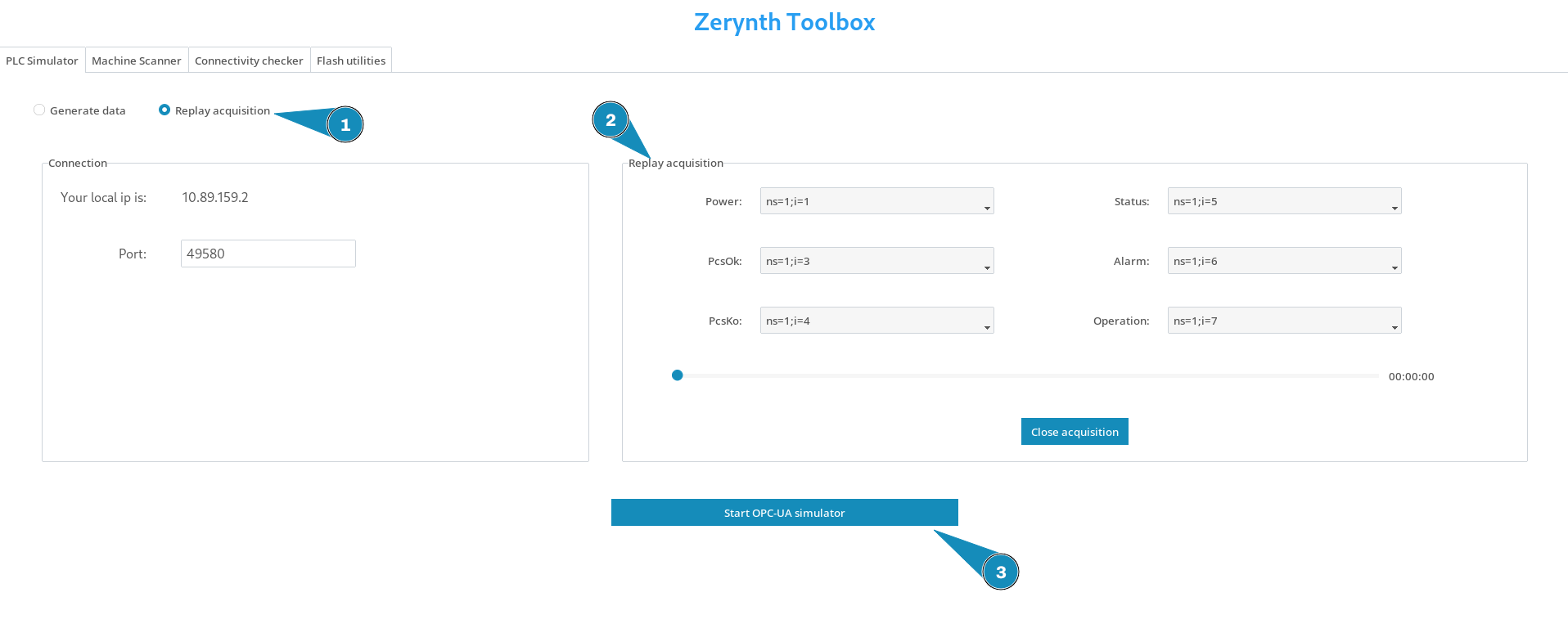
Task: Expand the PcsOk node dropdown
Action: [x=876, y=261]
